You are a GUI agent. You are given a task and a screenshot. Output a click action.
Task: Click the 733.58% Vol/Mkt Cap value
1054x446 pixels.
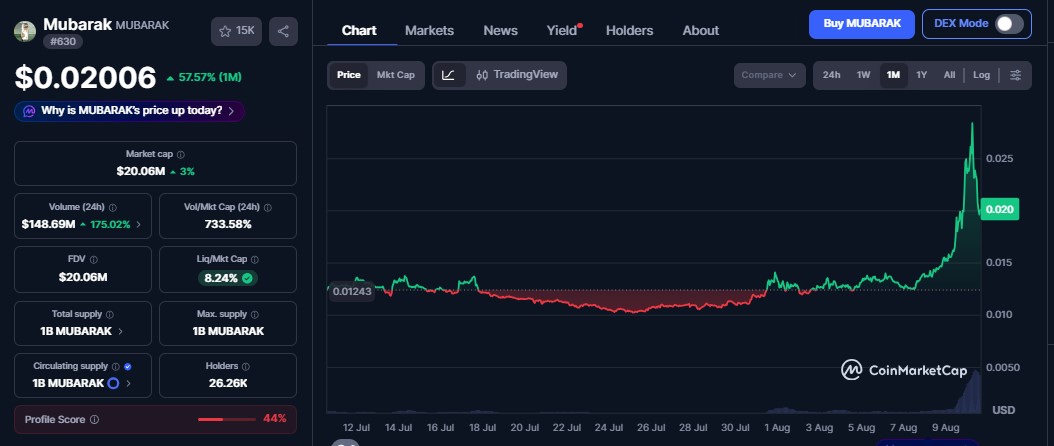[228, 224]
